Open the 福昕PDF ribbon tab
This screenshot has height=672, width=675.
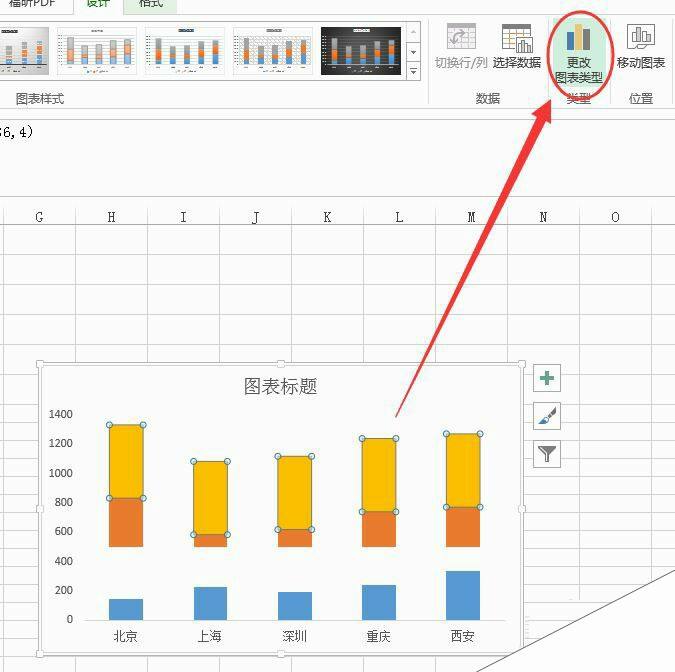pos(32,3)
